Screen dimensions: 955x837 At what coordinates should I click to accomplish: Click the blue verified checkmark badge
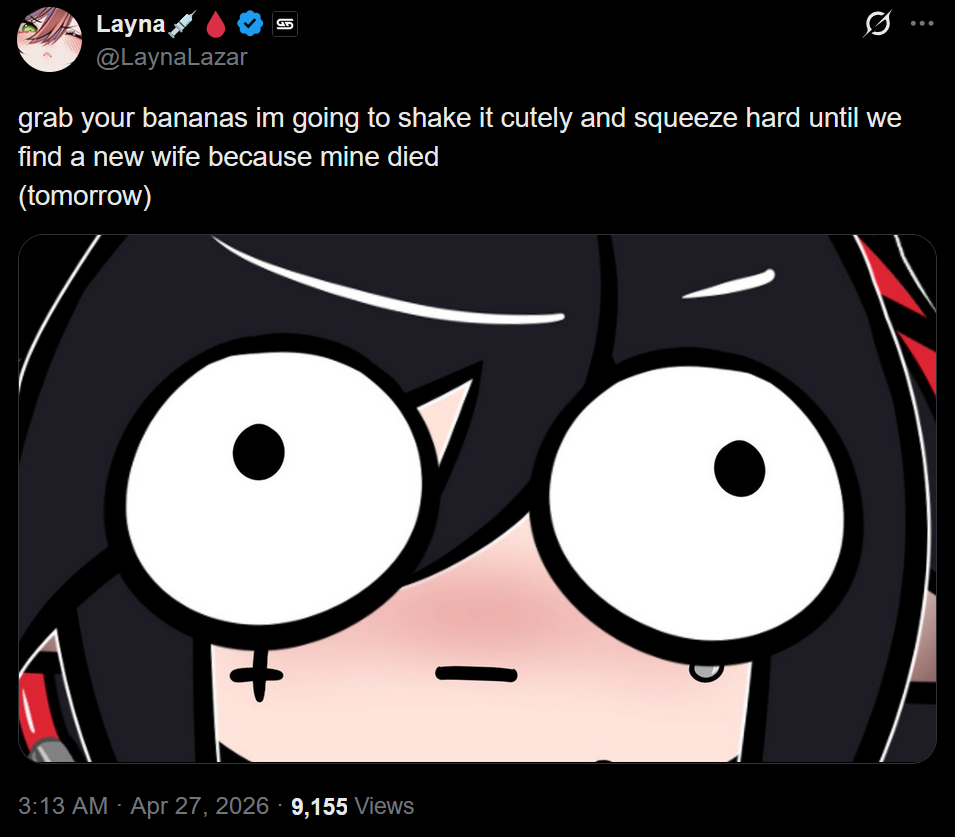click(250, 24)
